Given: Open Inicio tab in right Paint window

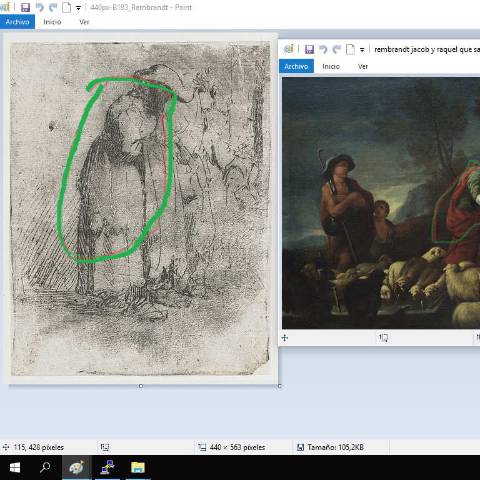Looking at the screenshot, I should (331, 66).
